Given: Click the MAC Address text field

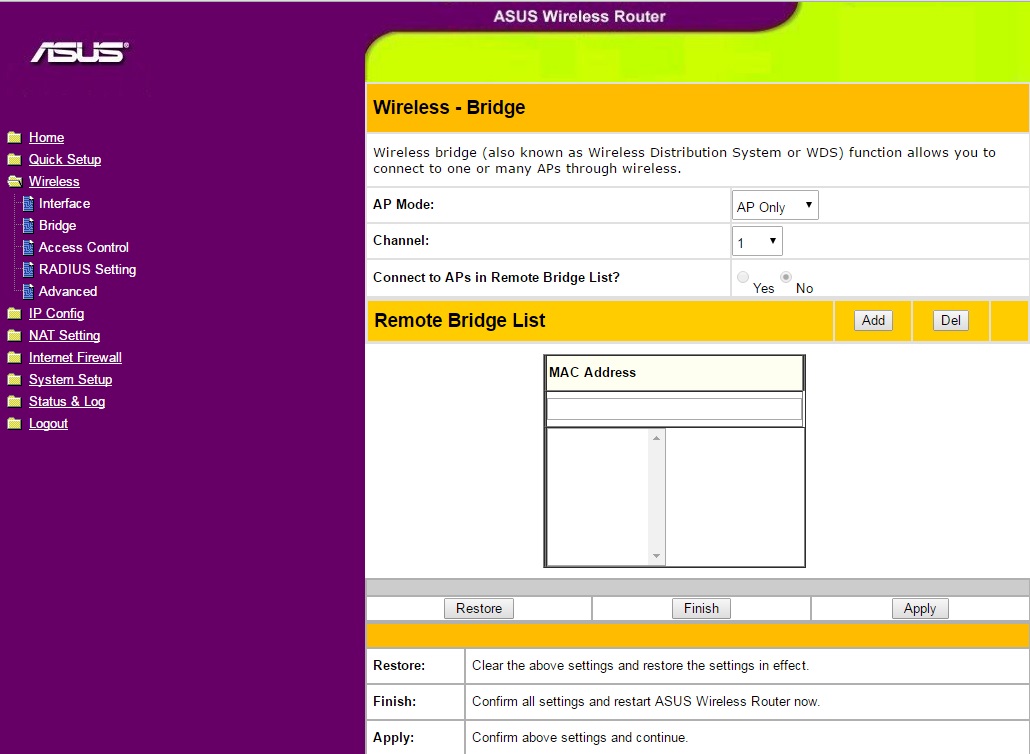Looking at the screenshot, I should 674,409.
